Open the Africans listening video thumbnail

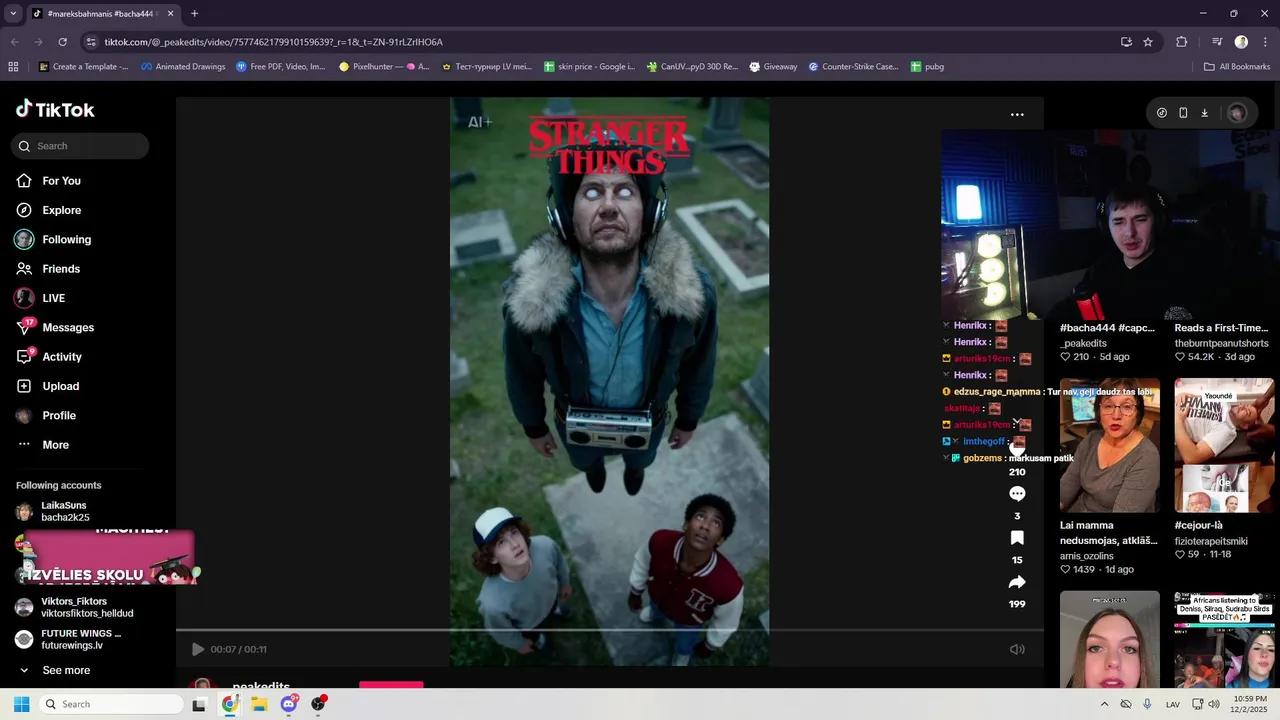(x=1224, y=639)
